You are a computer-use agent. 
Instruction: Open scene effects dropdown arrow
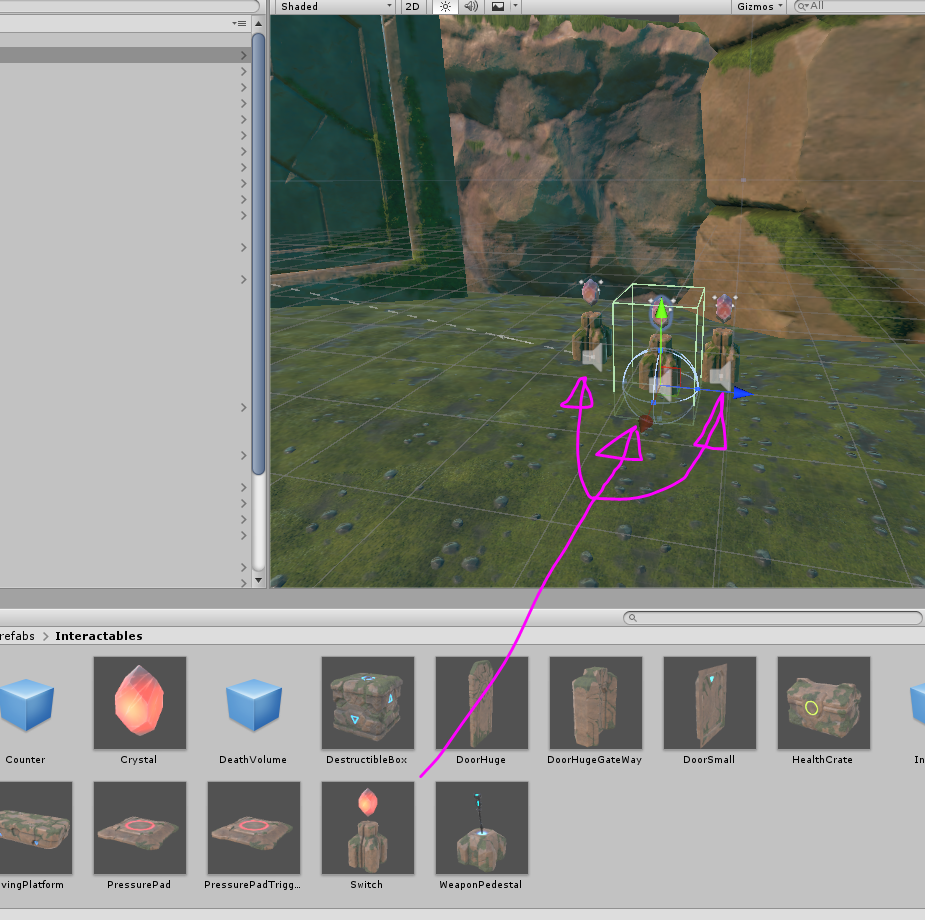pos(515,6)
